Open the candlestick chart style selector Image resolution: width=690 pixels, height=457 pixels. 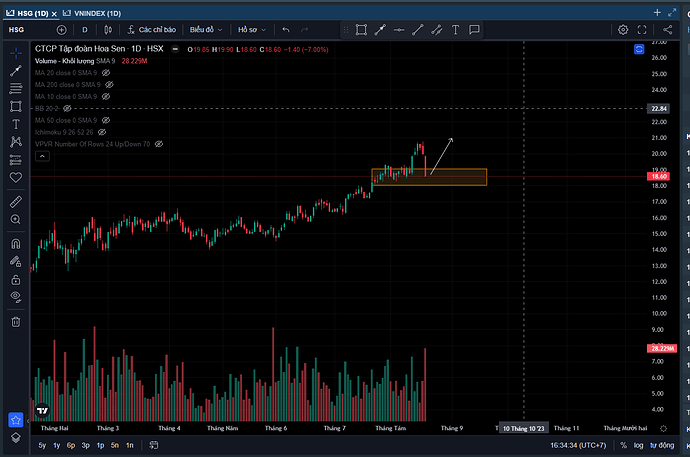108,30
